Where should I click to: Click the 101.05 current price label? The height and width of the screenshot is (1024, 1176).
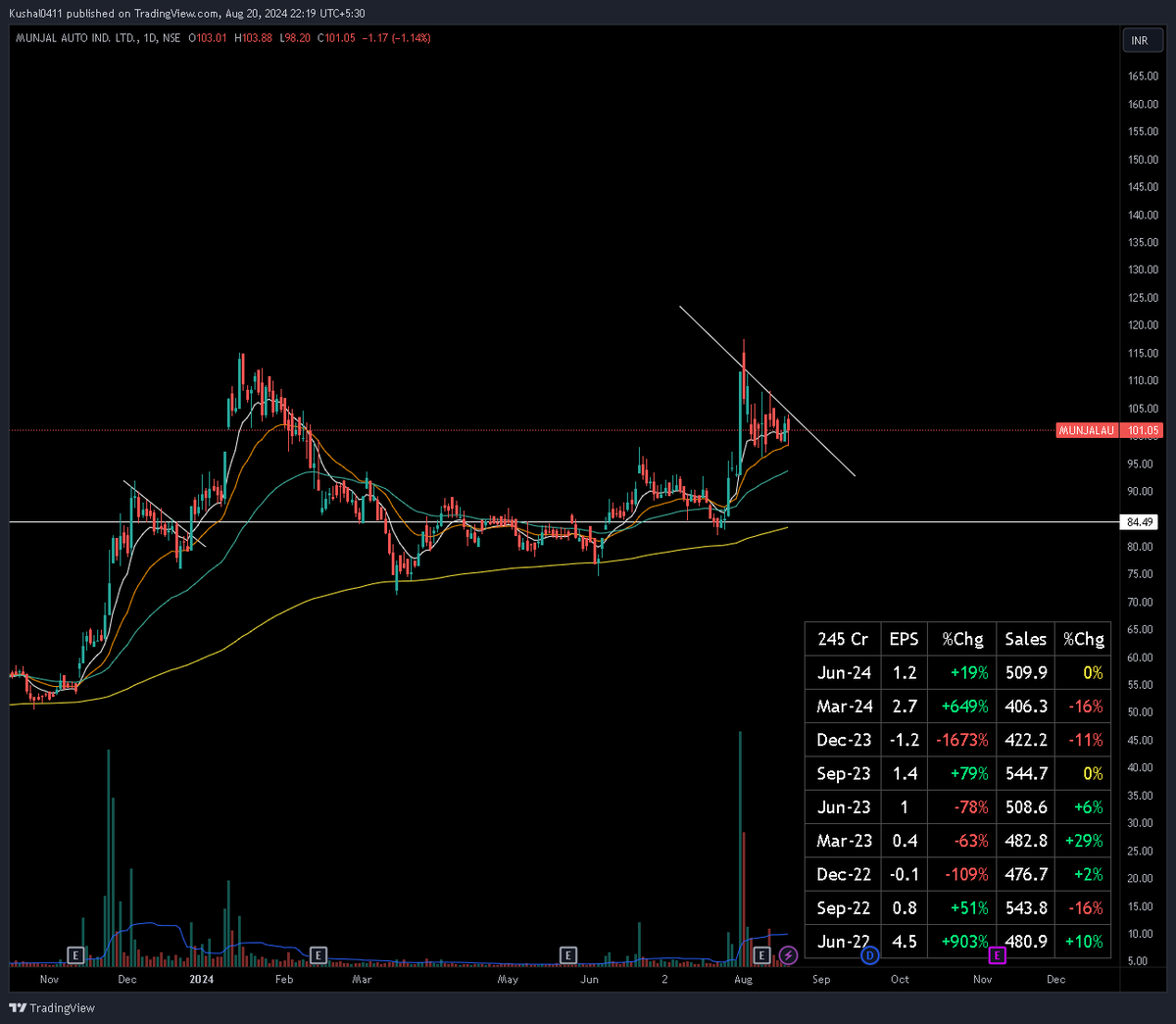pos(1143,430)
